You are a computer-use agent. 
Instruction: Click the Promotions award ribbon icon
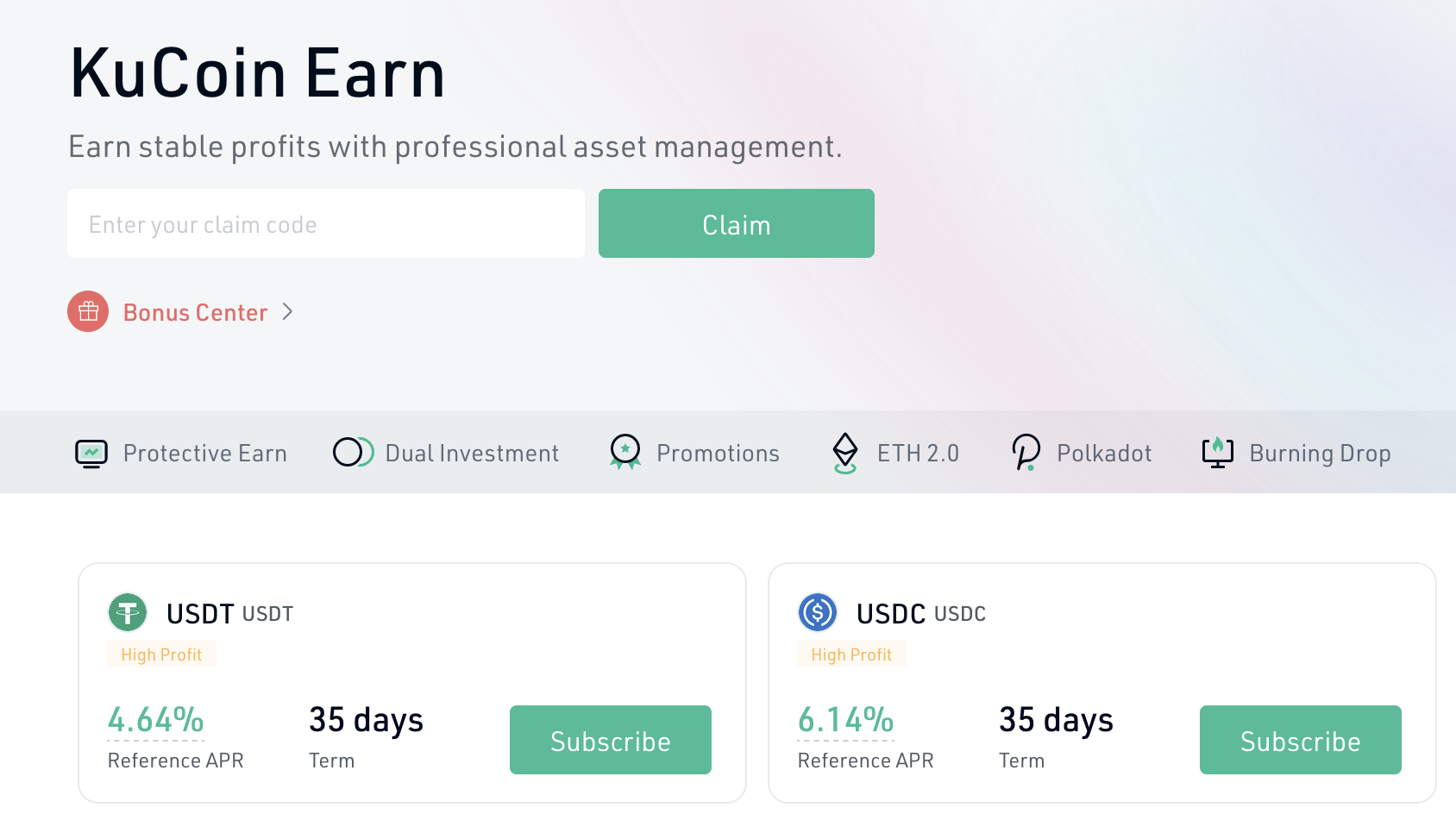coord(625,452)
